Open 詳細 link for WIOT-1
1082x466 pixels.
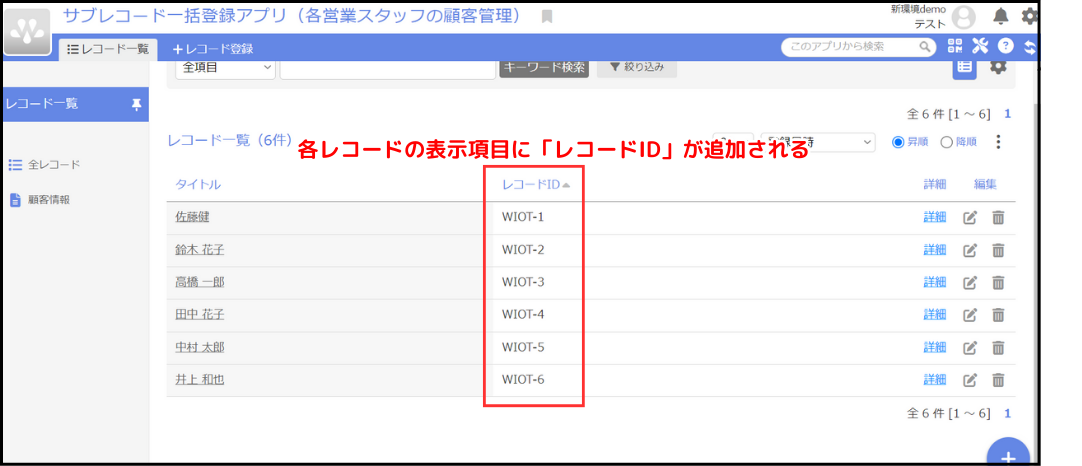(x=935, y=217)
